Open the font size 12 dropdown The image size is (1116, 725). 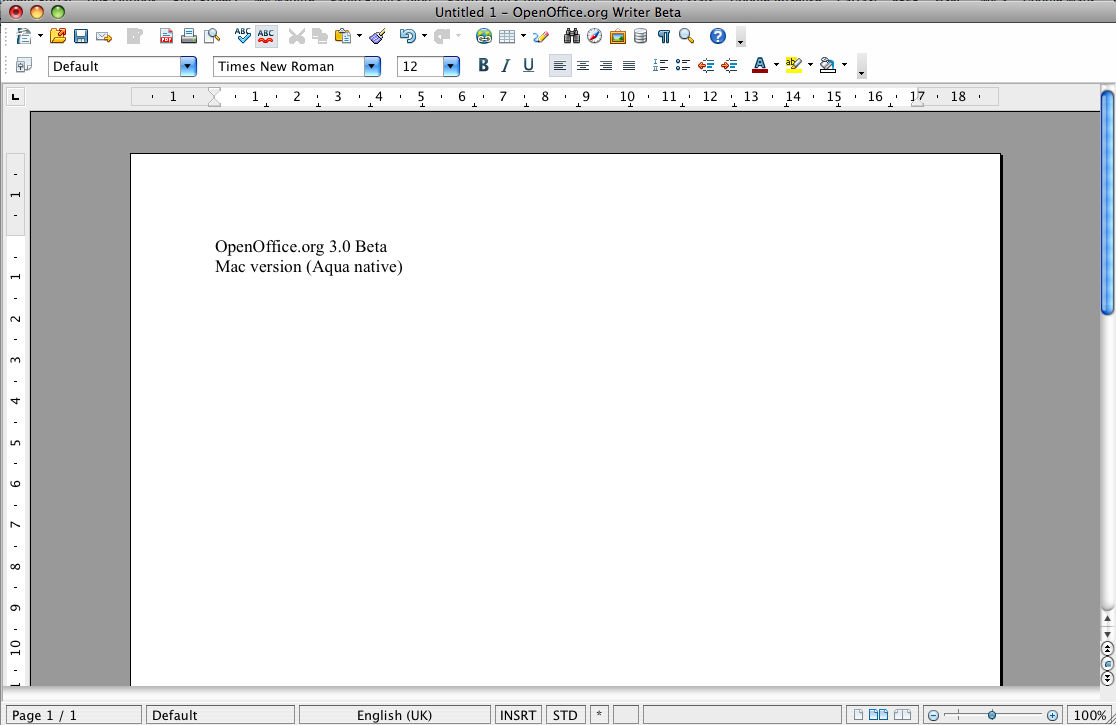[x=451, y=66]
